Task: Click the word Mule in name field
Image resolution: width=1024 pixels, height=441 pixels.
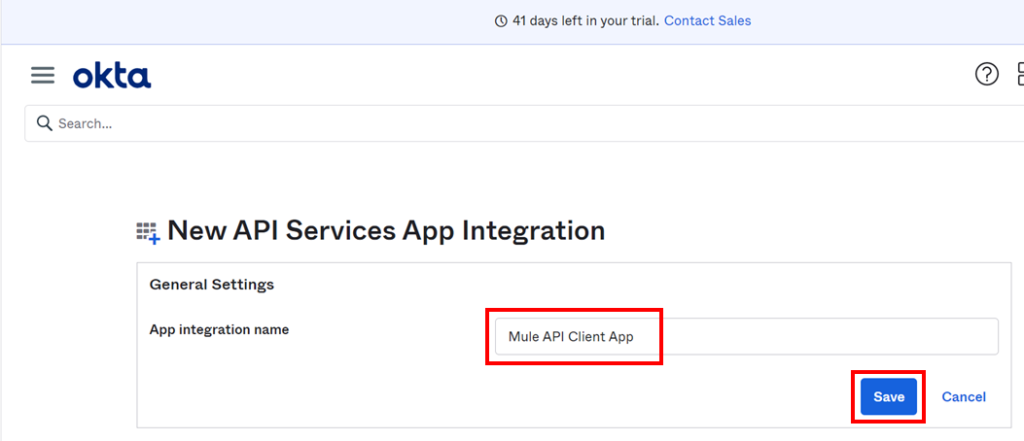Action: coord(523,337)
